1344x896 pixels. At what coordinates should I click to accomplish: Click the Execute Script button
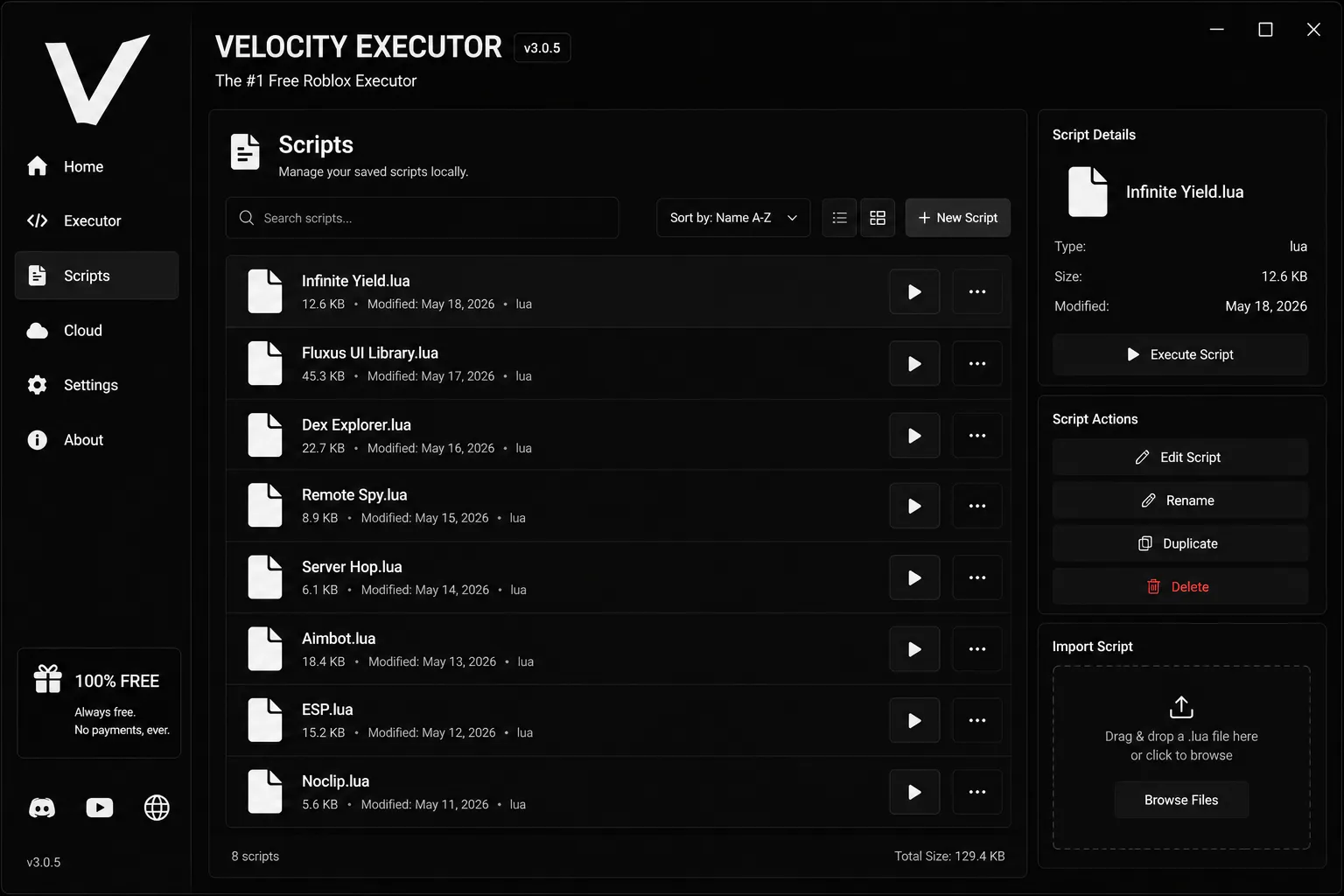pyautogui.click(x=1180, y=354)
